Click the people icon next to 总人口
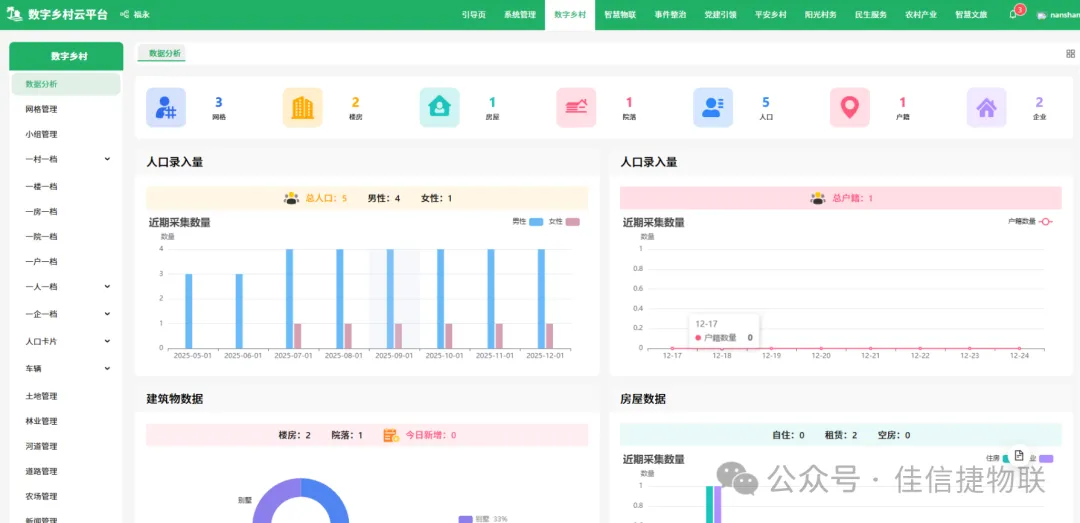 pyautogui.click(x=291, y=198)
